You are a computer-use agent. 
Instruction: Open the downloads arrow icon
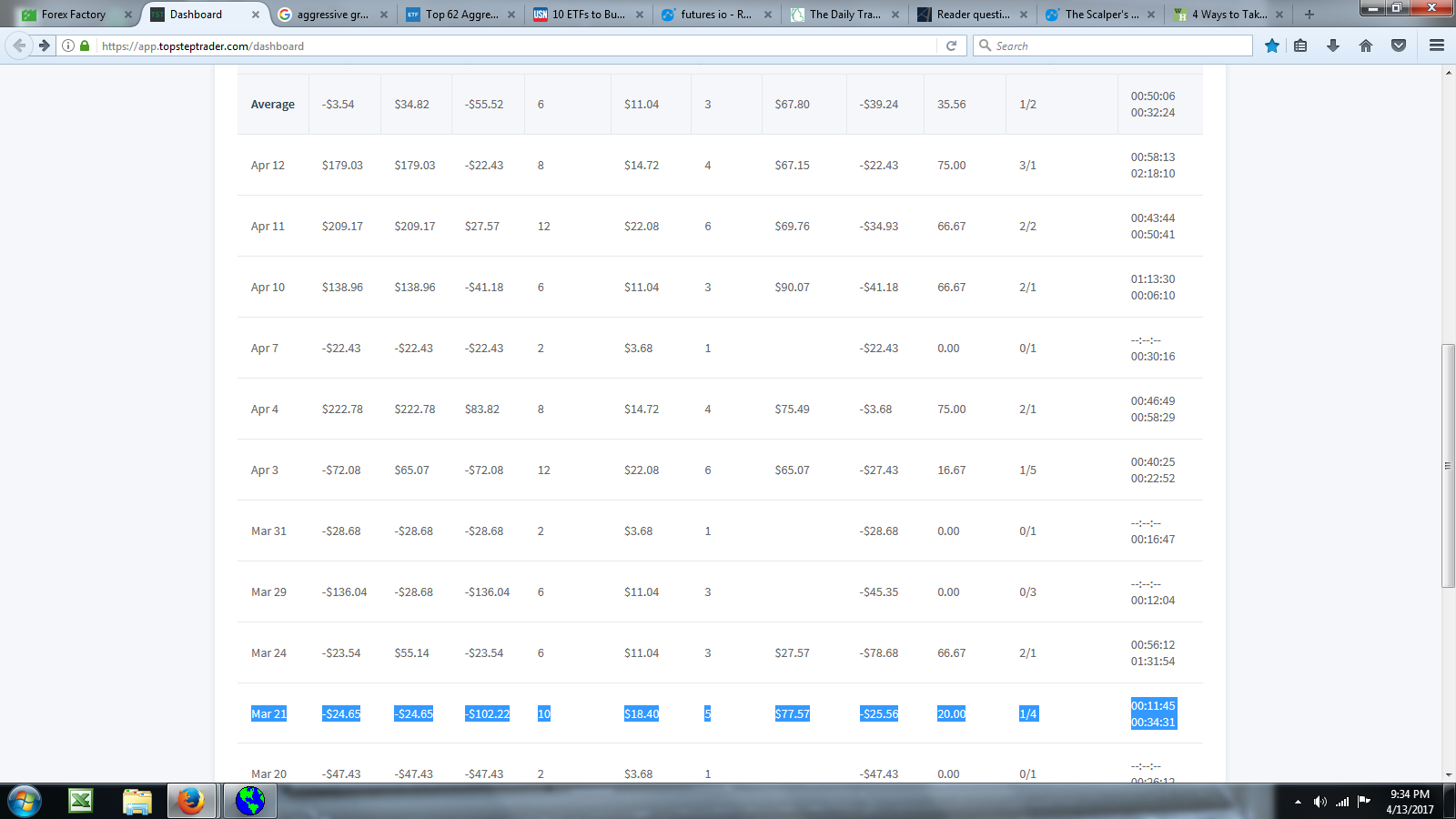click(x=1333, y=45)
